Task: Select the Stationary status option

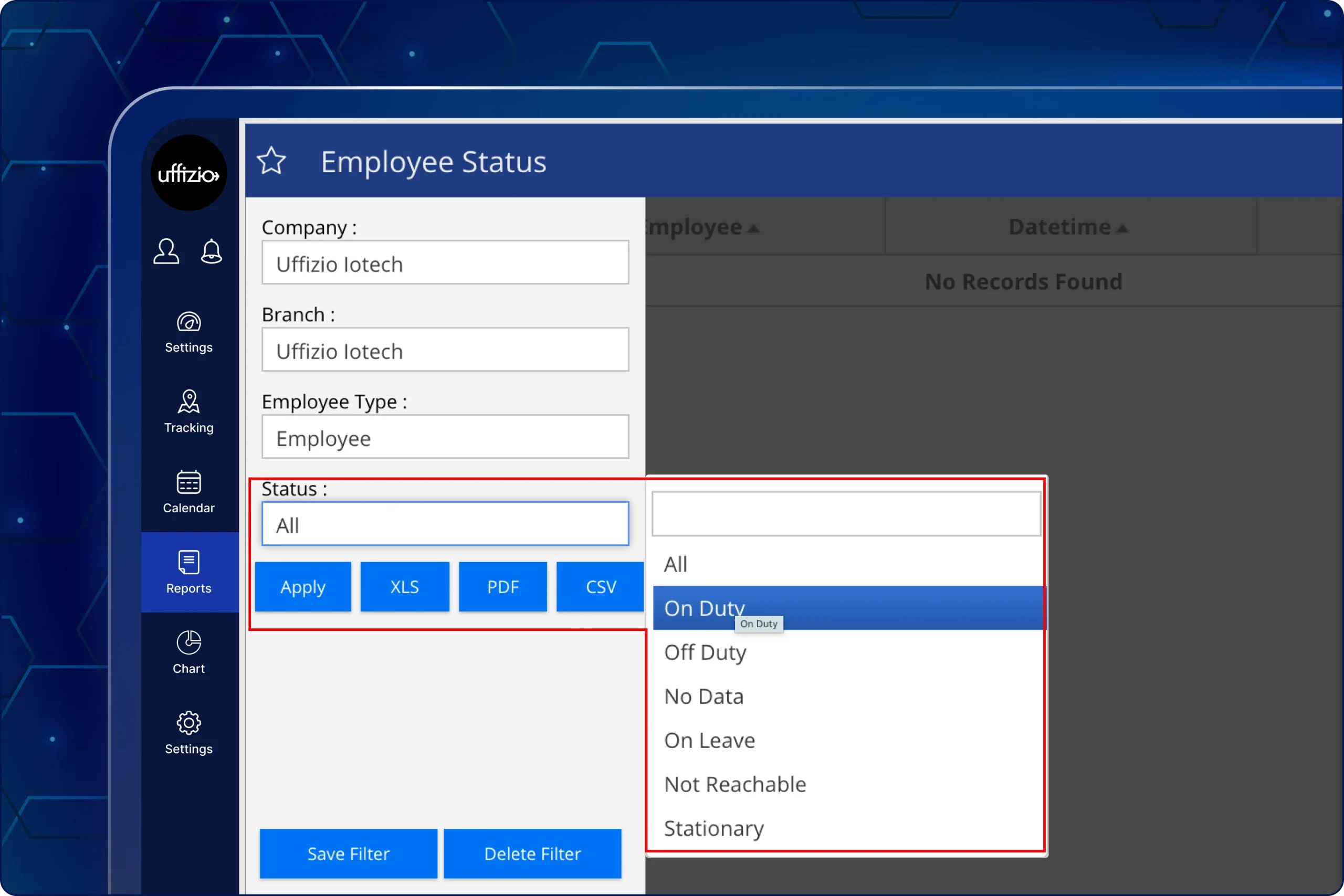Action: pos(713,828)
